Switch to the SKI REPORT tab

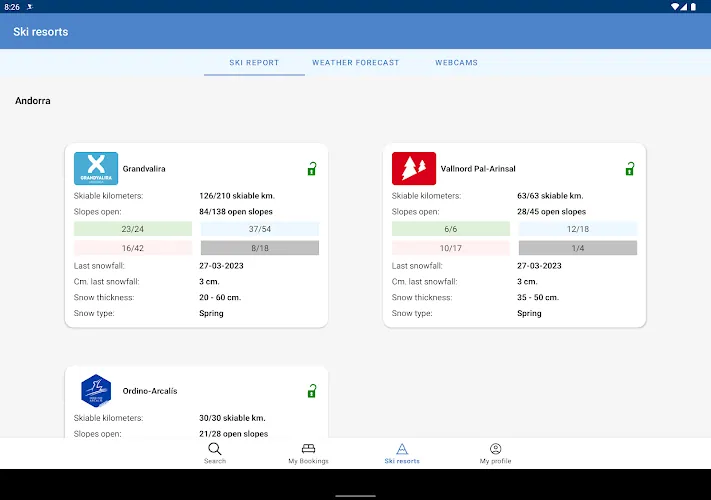(254, 63)
